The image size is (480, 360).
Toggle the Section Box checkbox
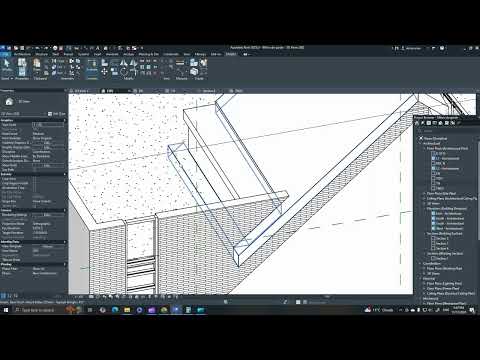click(x=34, y=206)
